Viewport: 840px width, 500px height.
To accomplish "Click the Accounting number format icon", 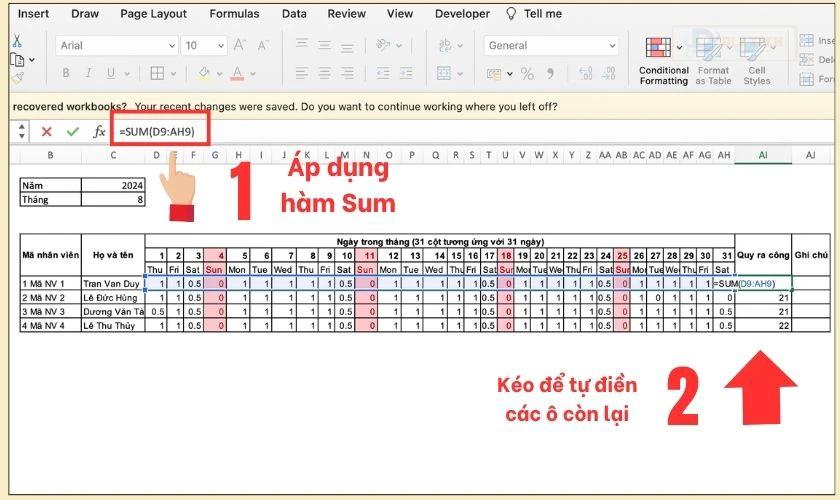I will 493,73.
